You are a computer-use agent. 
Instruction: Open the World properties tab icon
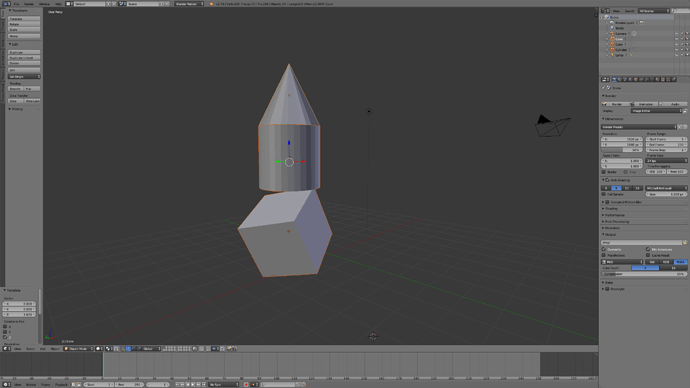tap(630, 80)
